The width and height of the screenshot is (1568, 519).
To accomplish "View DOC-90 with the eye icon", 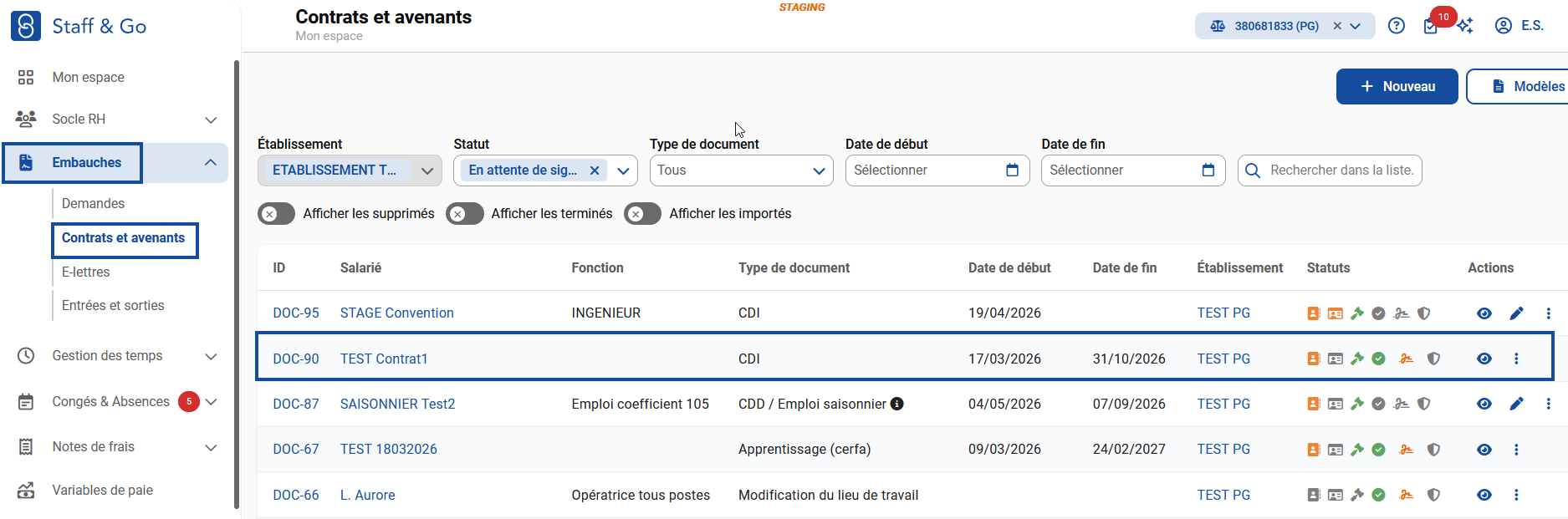I will [1484, 359].
